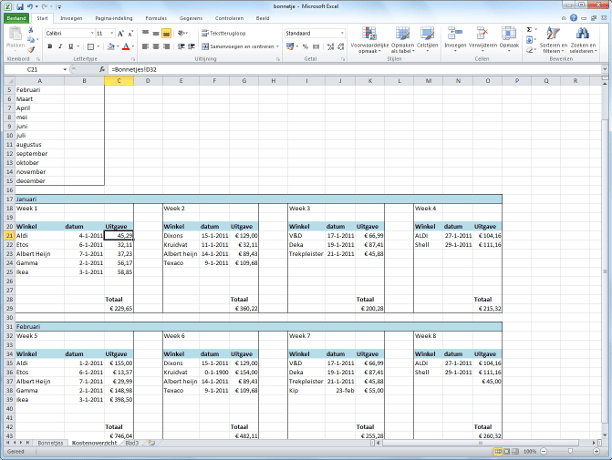The width and height of the screenshot is (612, 460).
Task: Open the Calibri font name dropdown
Action: [x=92, y=34]
